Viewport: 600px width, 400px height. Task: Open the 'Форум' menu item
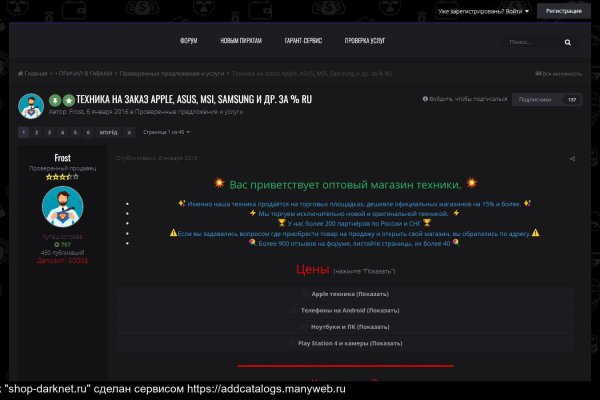tap(189, 41)
